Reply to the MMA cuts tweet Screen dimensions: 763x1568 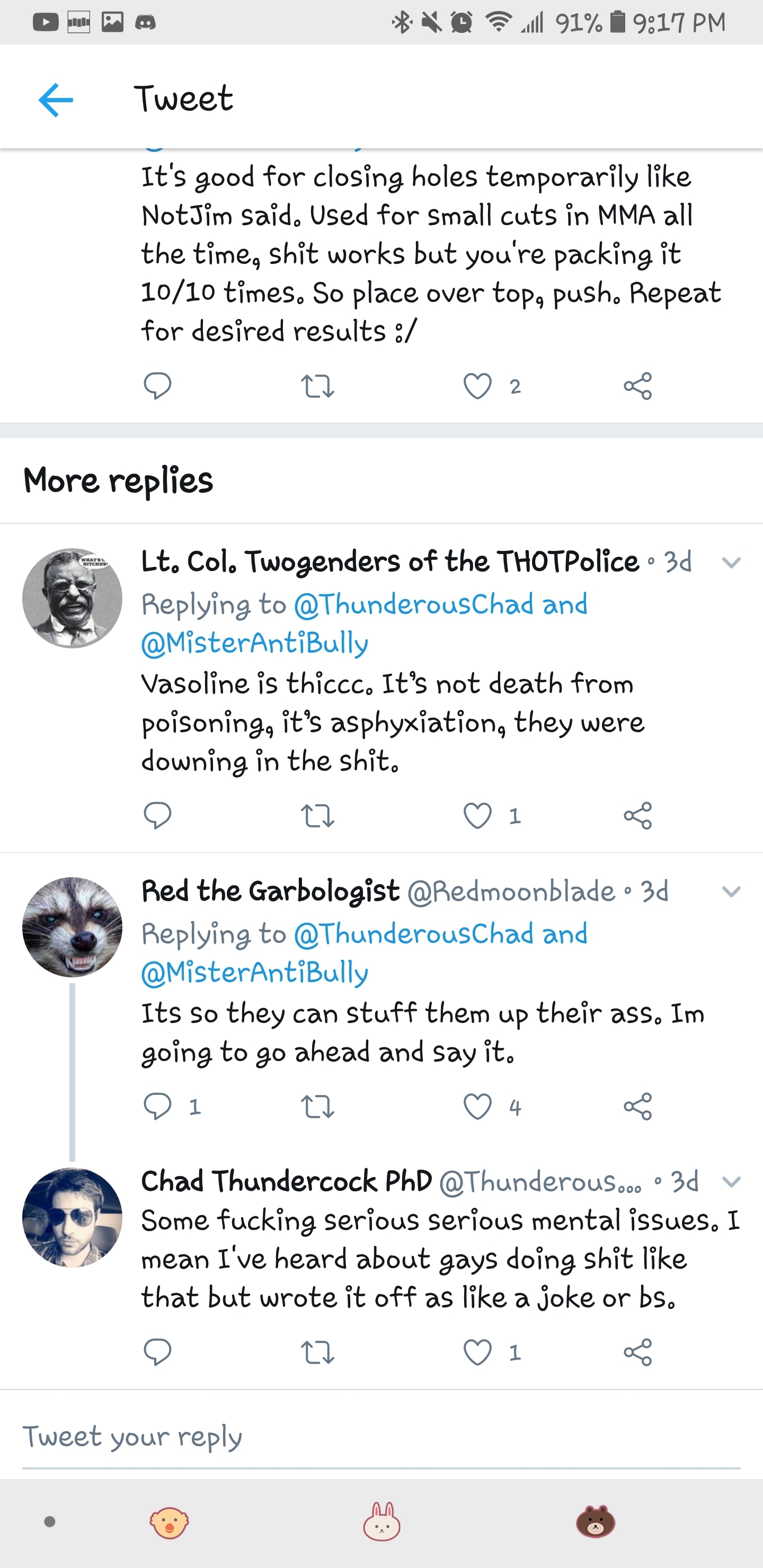click(157, 386)
